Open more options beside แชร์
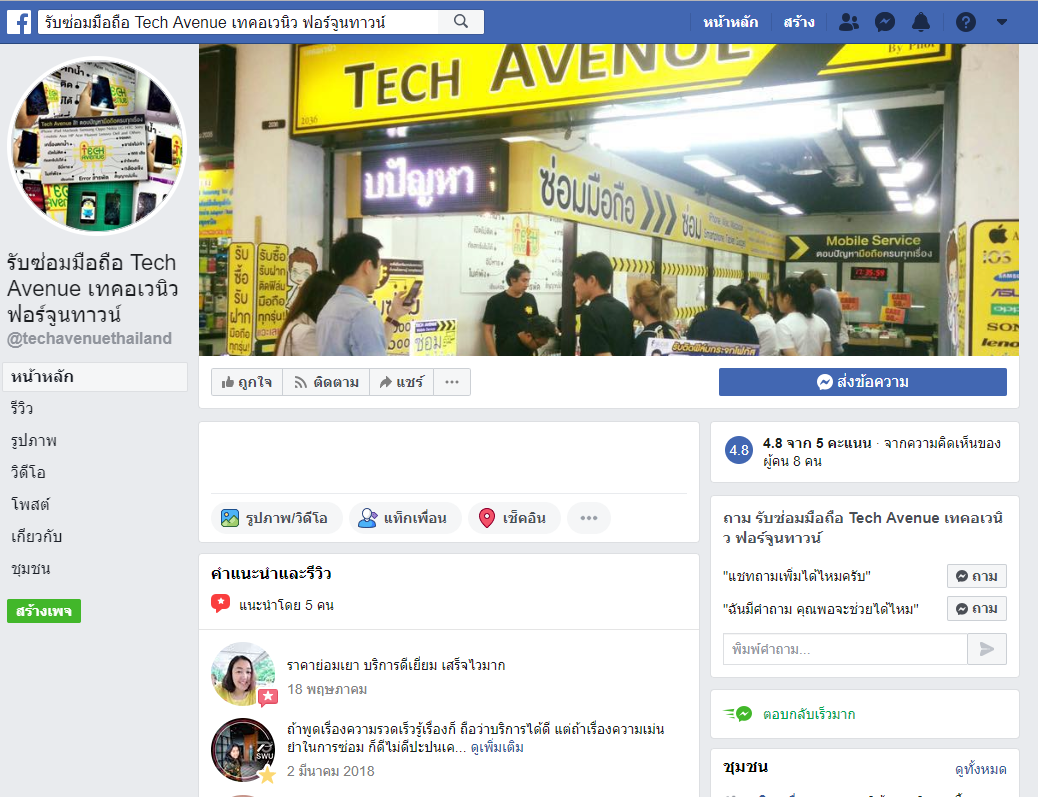 tap(452, 382)
